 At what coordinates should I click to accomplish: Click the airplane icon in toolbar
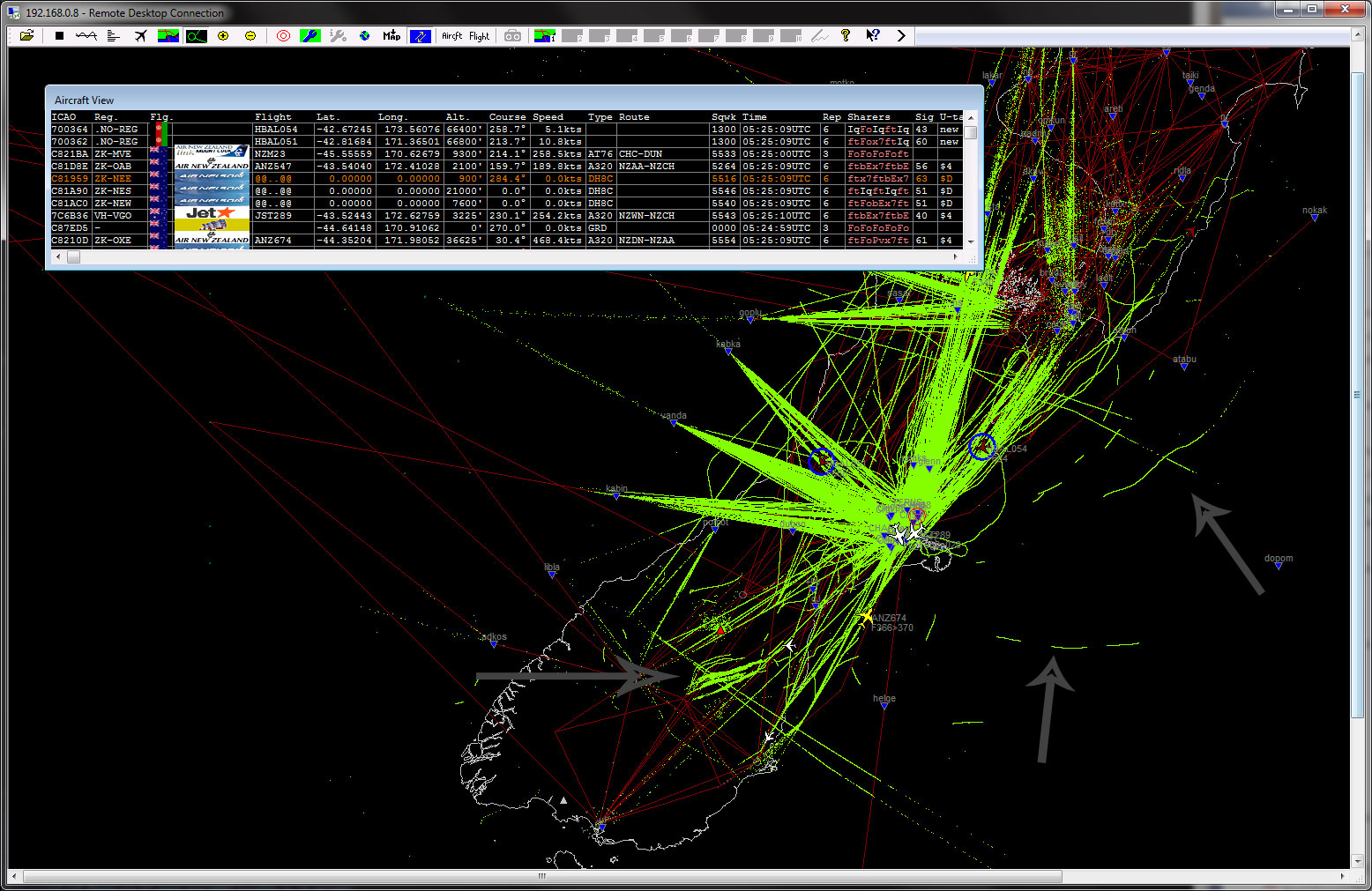point(140,35)
